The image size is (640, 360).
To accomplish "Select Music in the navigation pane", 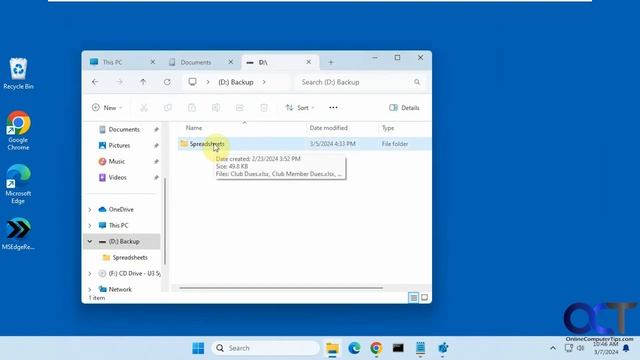I will click(117, 161).
